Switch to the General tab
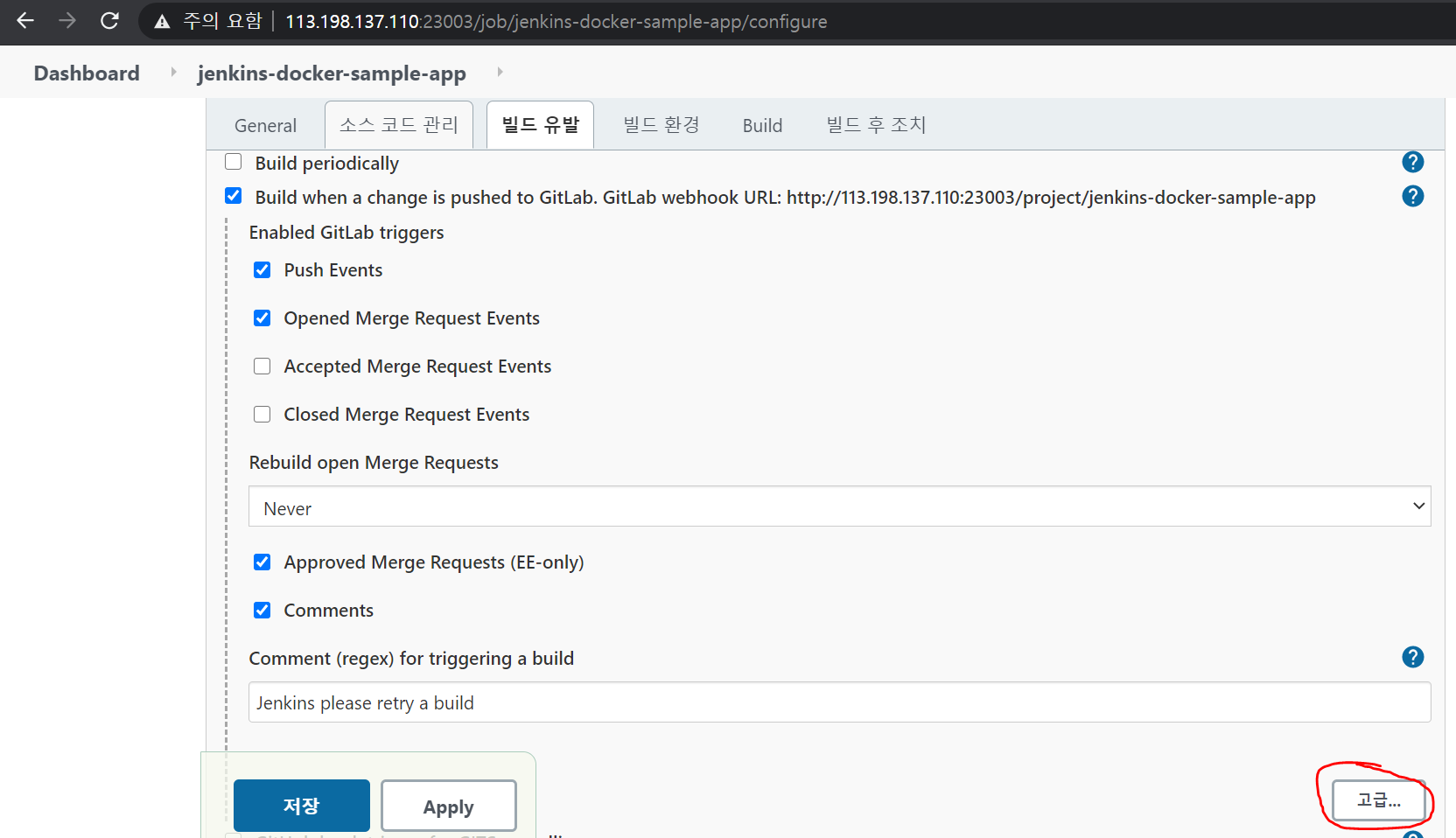 pos(265,125)
